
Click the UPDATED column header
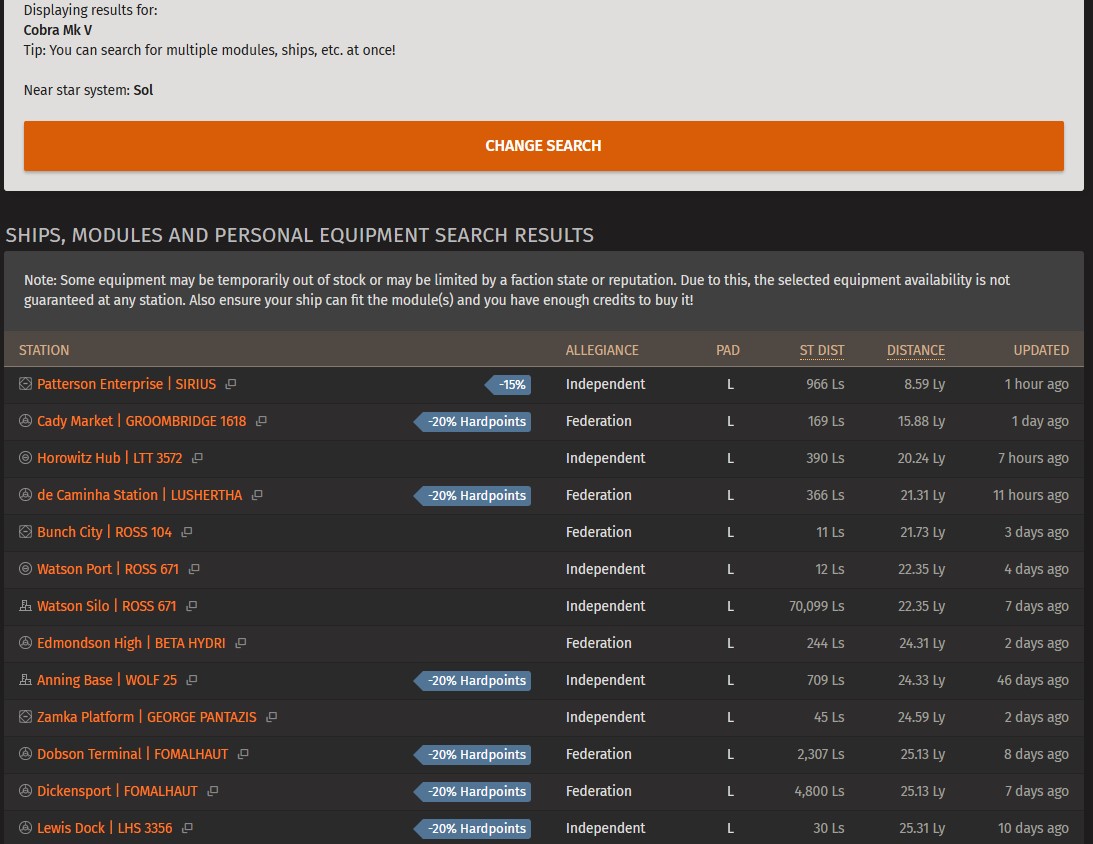point(1041,350)
